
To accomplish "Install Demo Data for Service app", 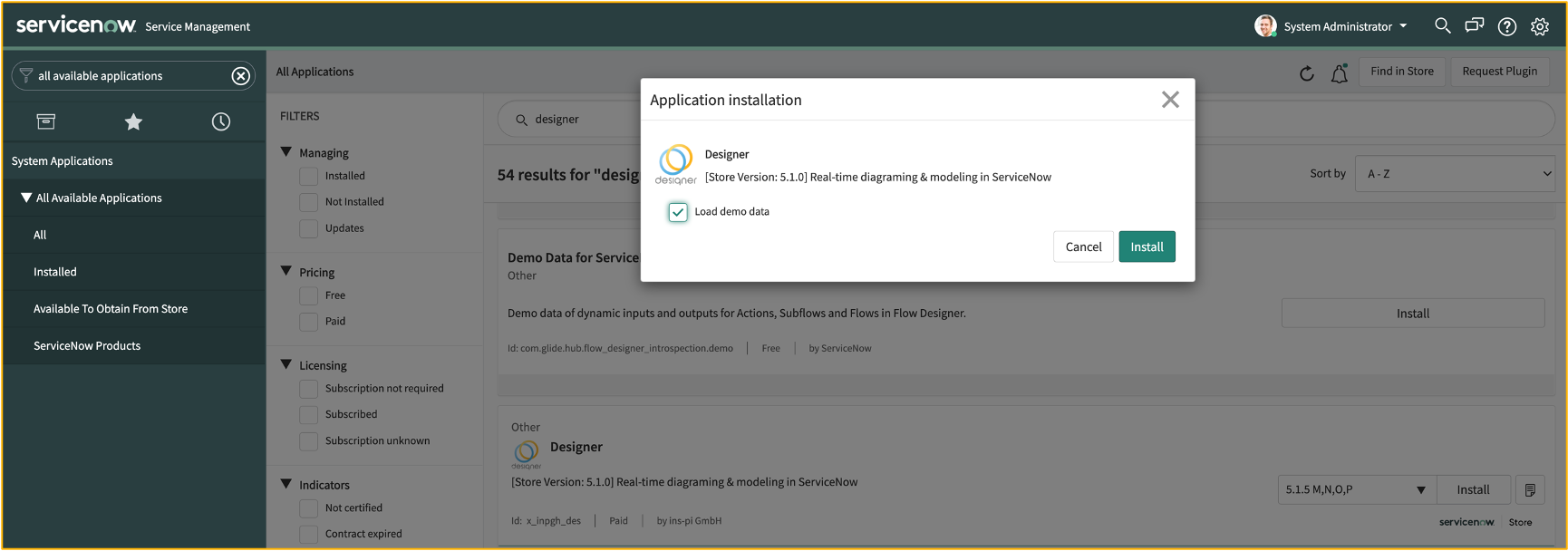I will (x=1412, y=314).
